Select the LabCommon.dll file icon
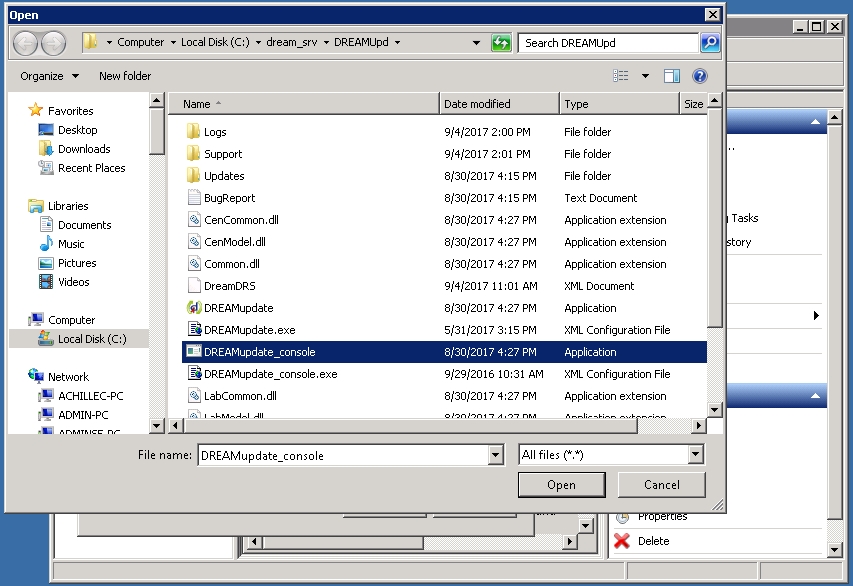 (194, 396)
